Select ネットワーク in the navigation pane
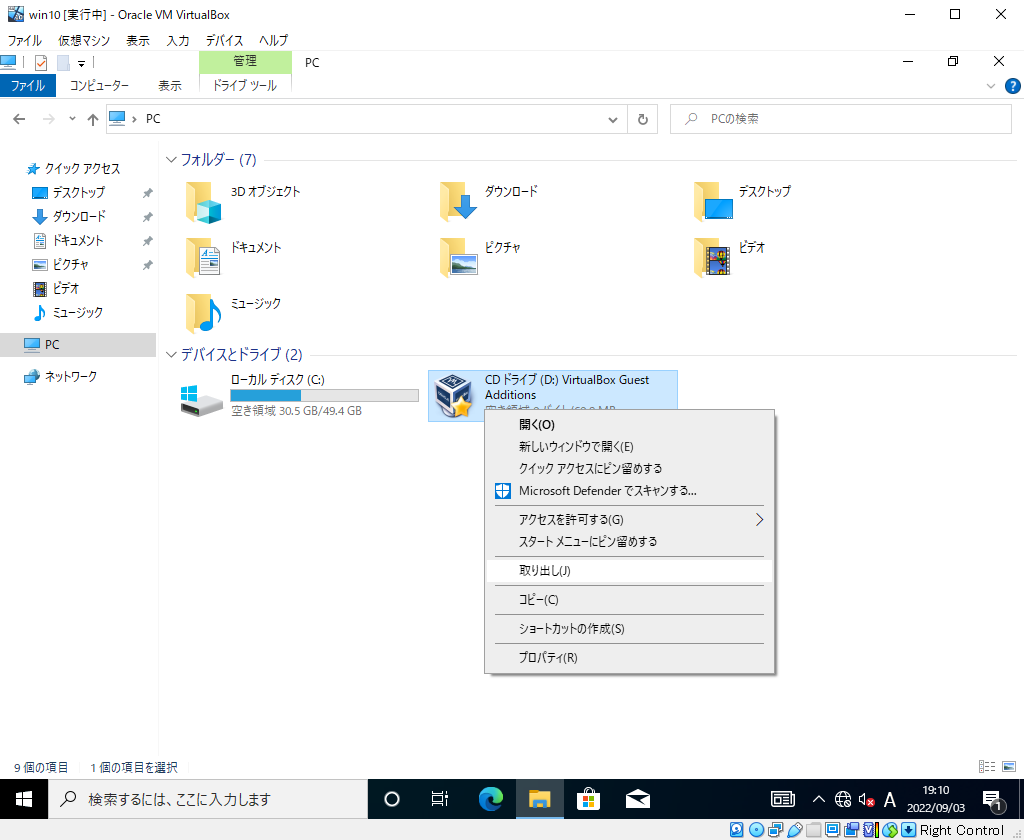Image resolution: width=1024 pixels, height=840 pixels. (x=71, y=376)
